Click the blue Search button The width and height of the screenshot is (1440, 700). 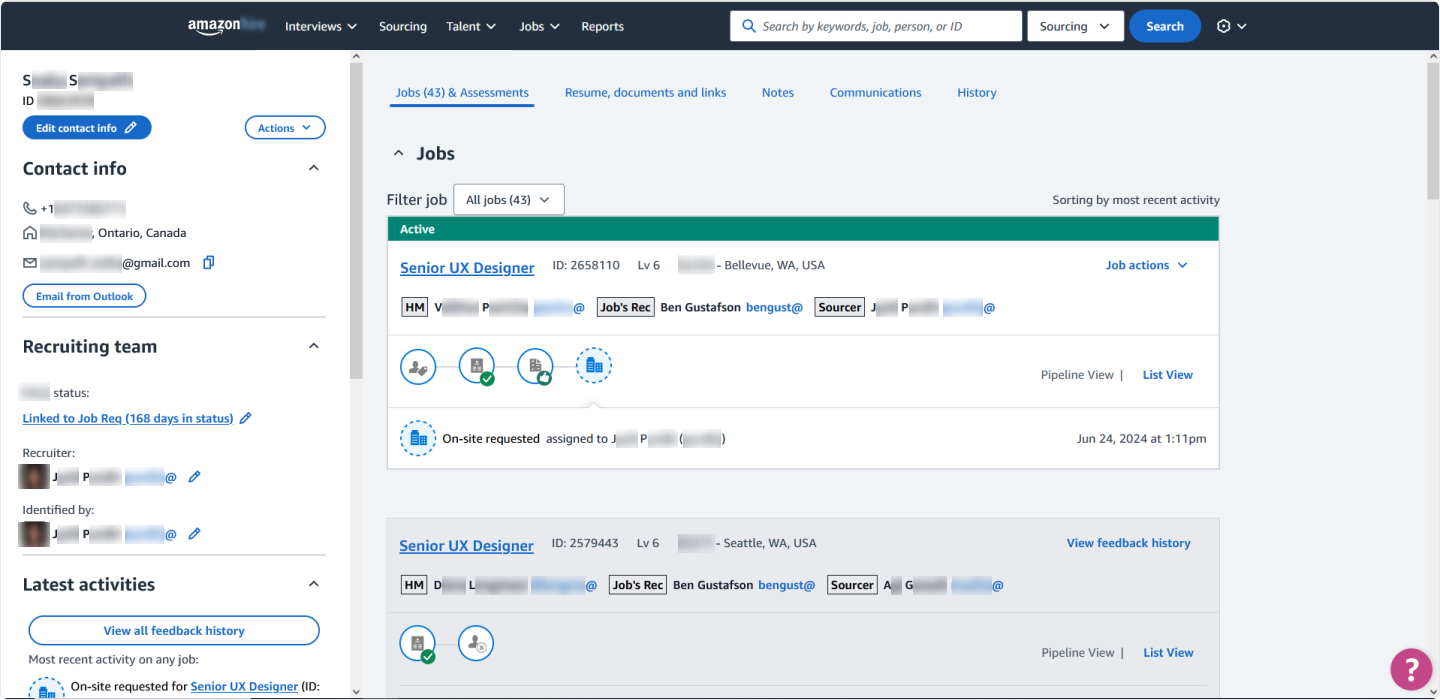[x=1165, y=26]
